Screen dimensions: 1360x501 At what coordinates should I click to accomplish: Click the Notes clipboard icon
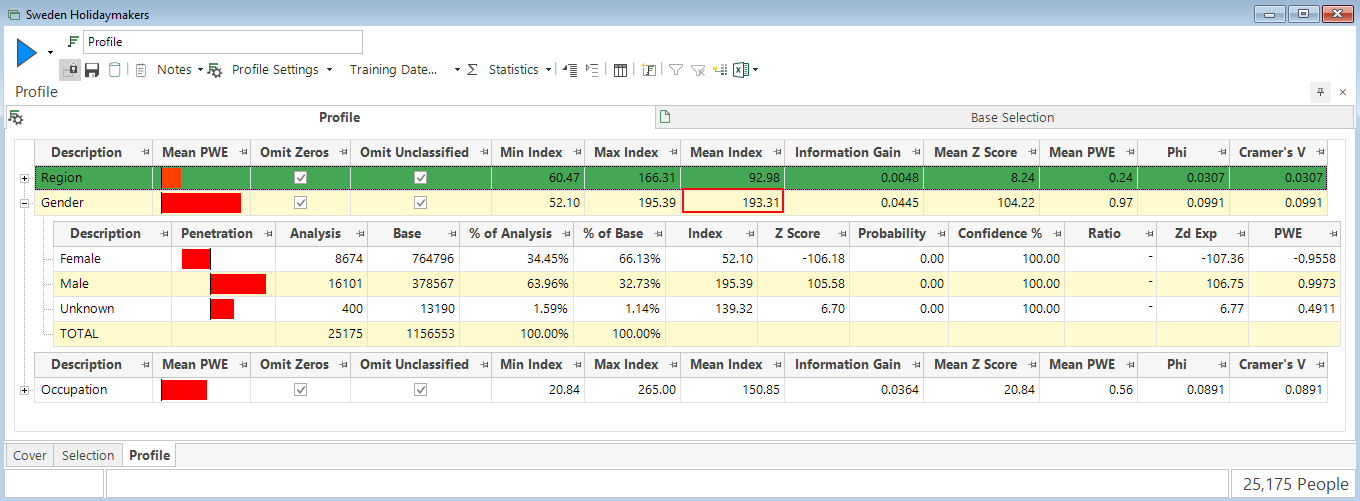pos(141,70)
